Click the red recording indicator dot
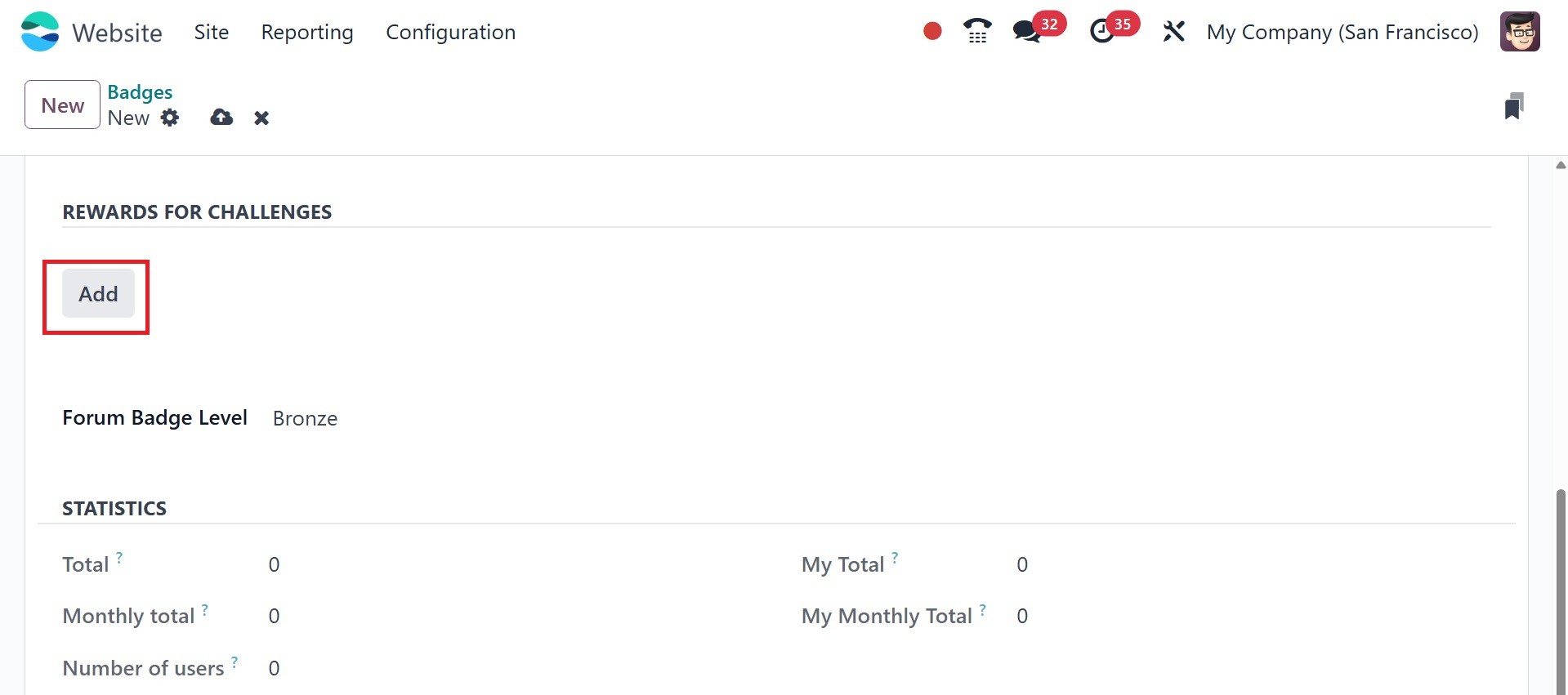Screen dimensions: 1568x695 click(x=932, y=31)
